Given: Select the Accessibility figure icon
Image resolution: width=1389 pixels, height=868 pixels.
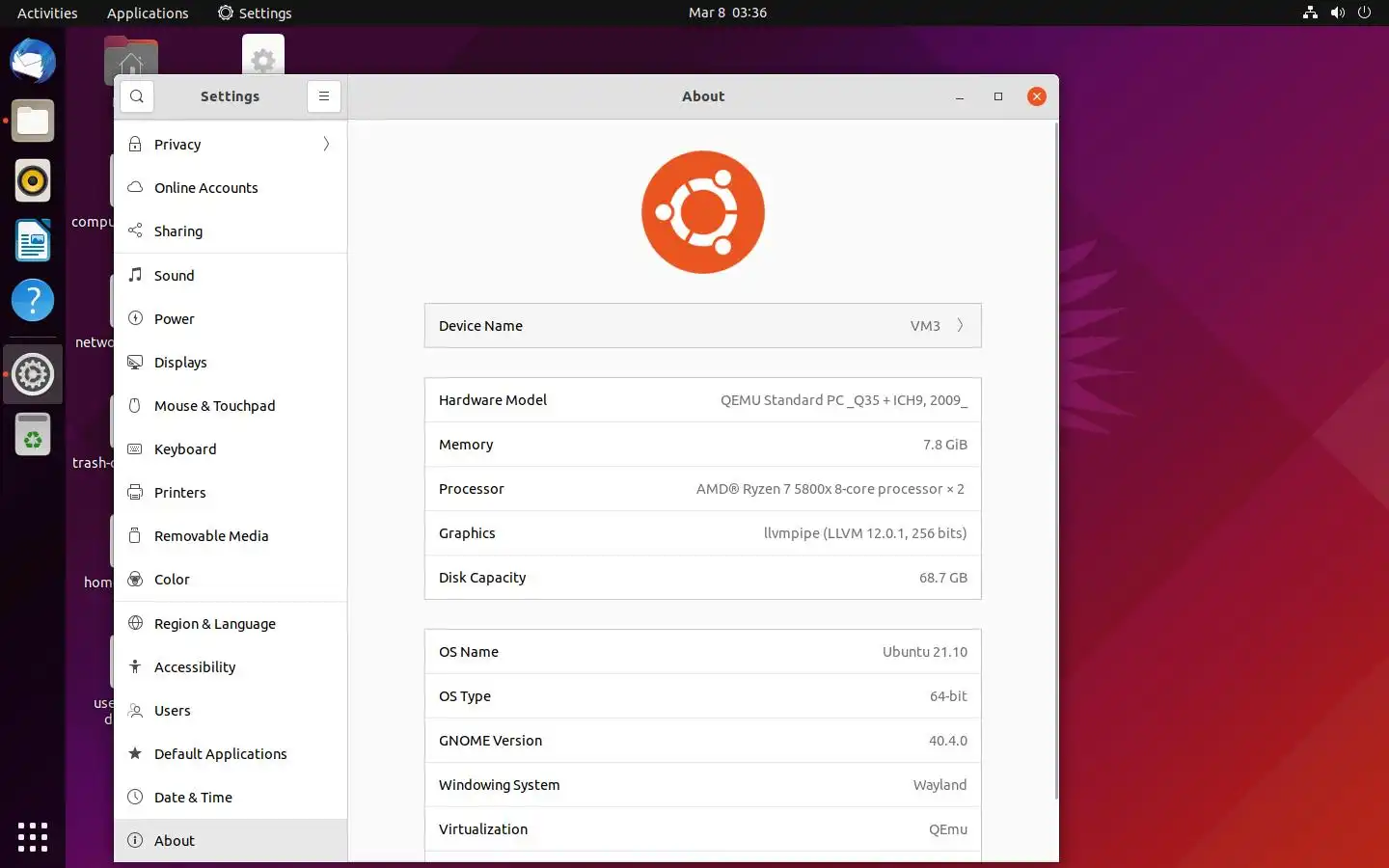Looking at the screenshot, I should point(135,666).
